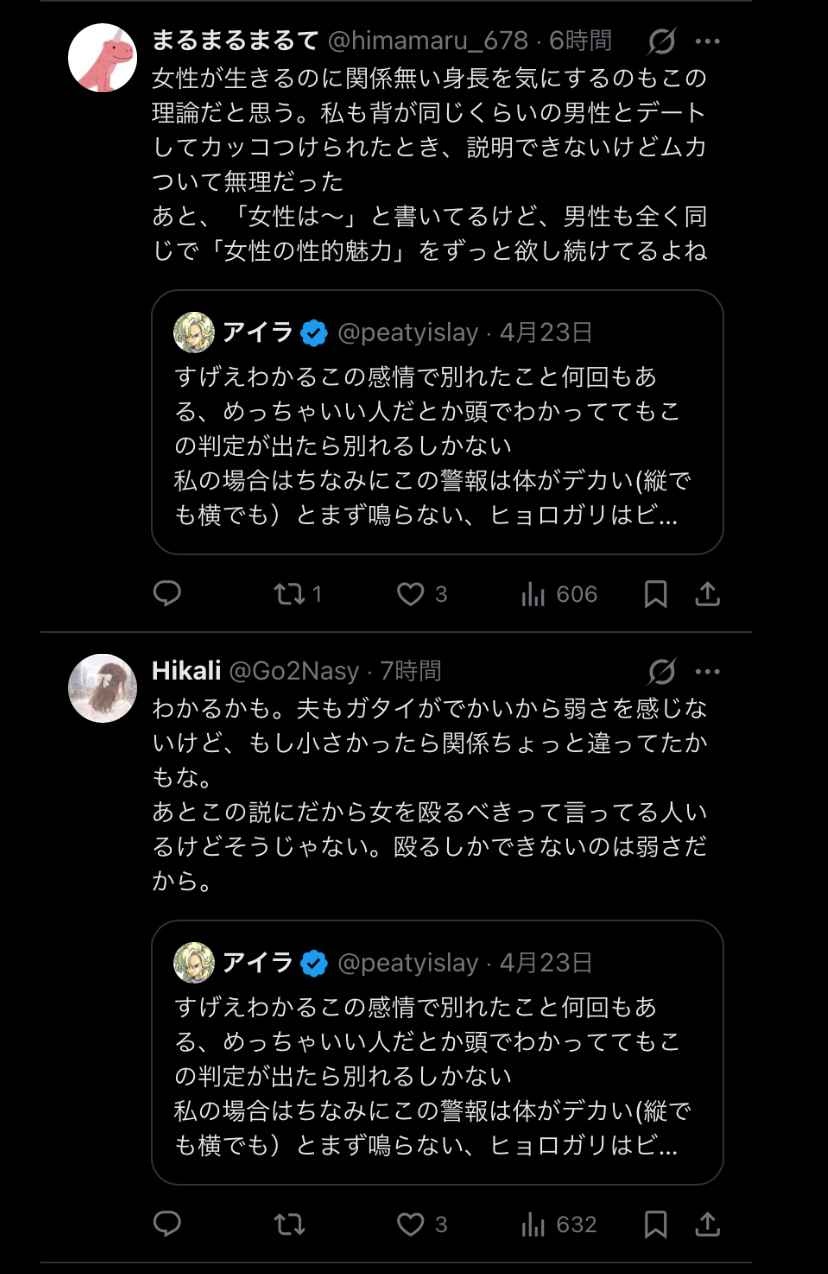Viewport: 828px width, 1274px height.
Task: Open more options for Hikali's post
Action: click(707, 671)
